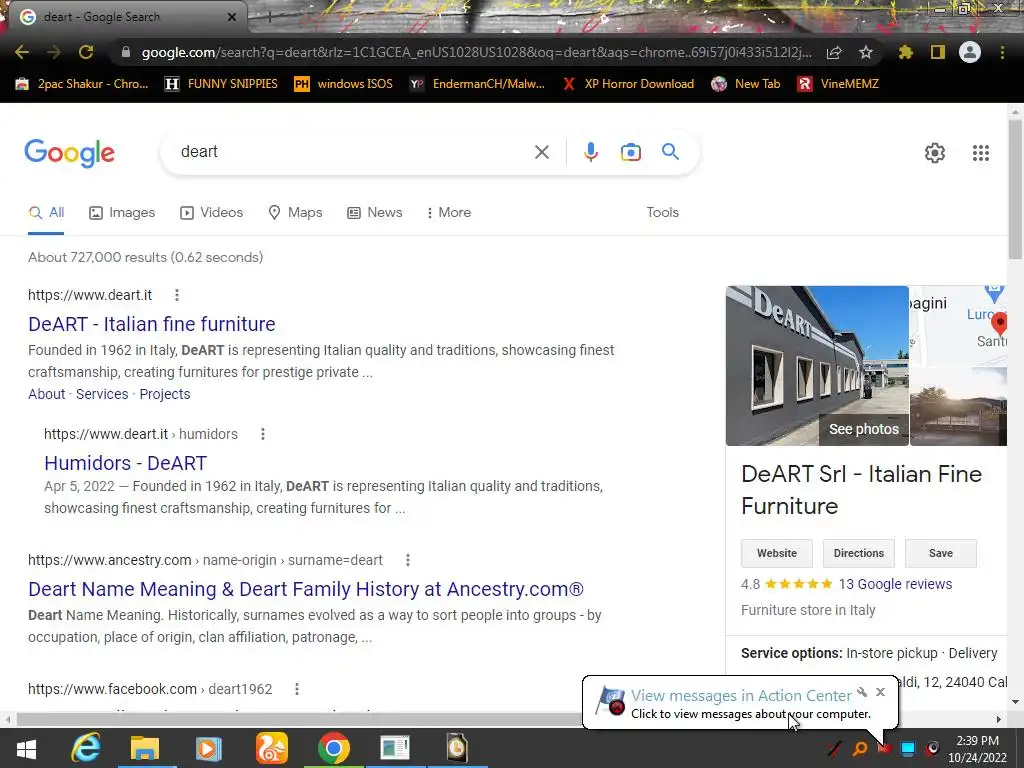Go back using the browser back arrow
Image resolution: width=1024 pixels, height=768 pixels.
22,52
